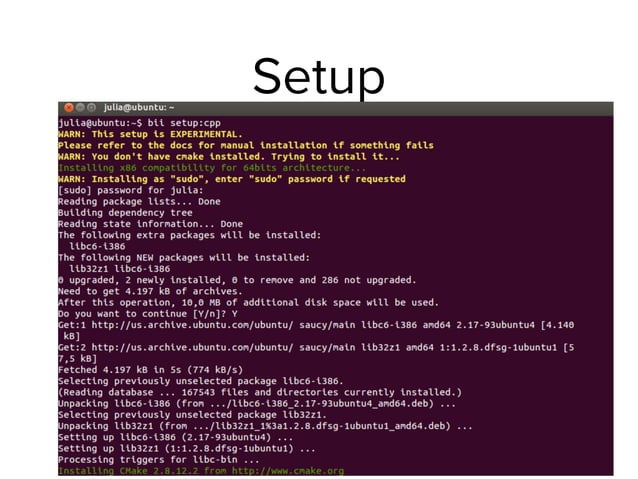
Task: Click the 'Building dependency tree' line
Action: [x=125, y=213]
